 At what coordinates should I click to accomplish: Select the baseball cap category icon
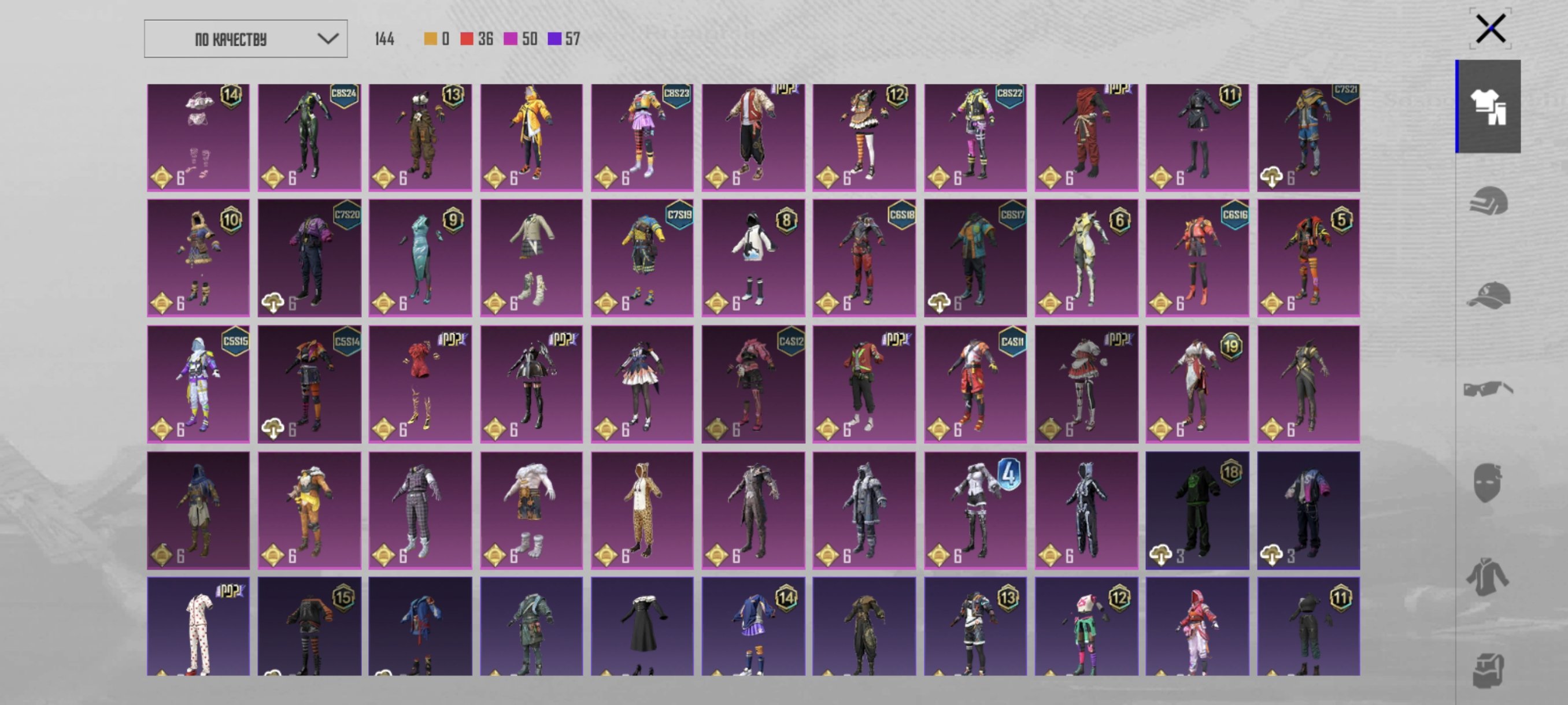click(1488, 295)
